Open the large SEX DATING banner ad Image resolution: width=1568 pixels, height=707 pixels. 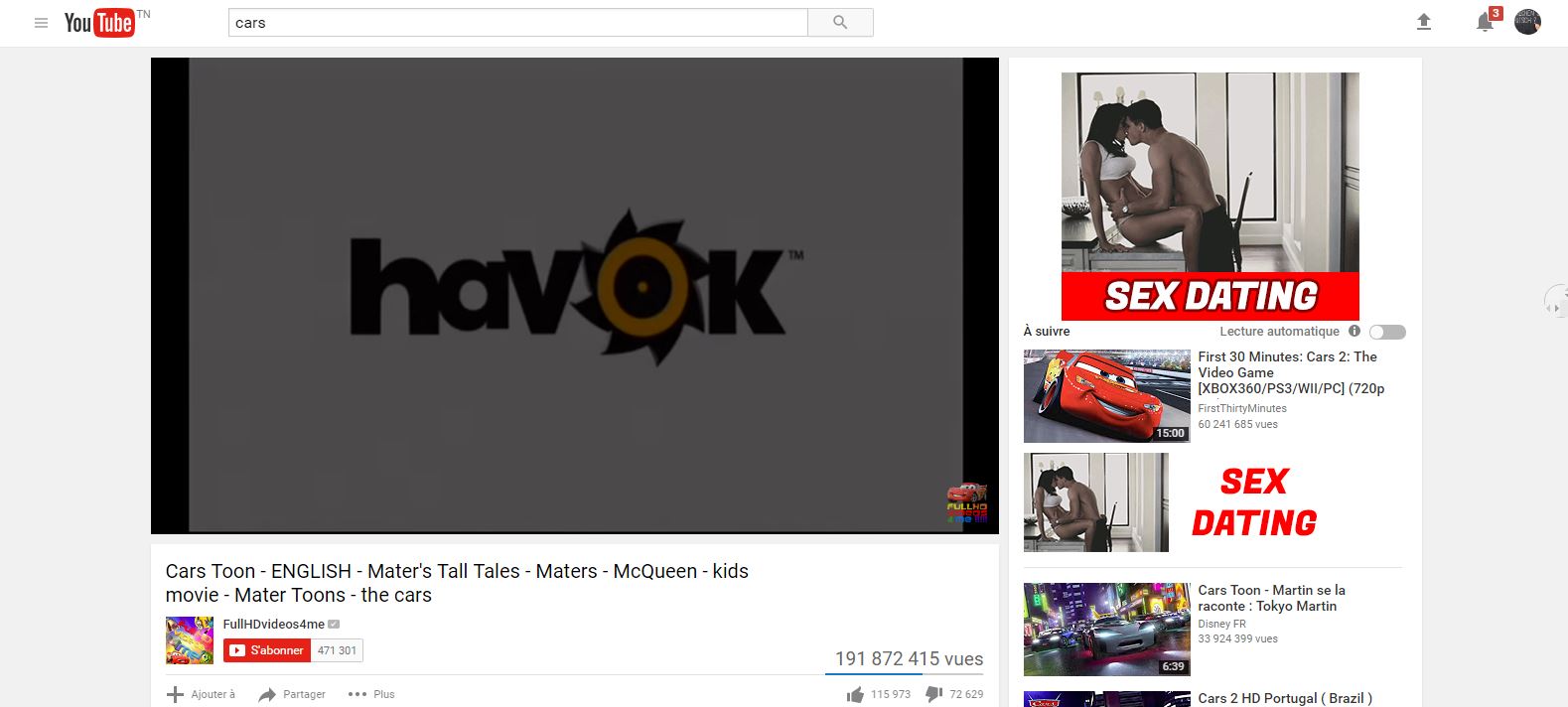click(x=1211, y=197)
